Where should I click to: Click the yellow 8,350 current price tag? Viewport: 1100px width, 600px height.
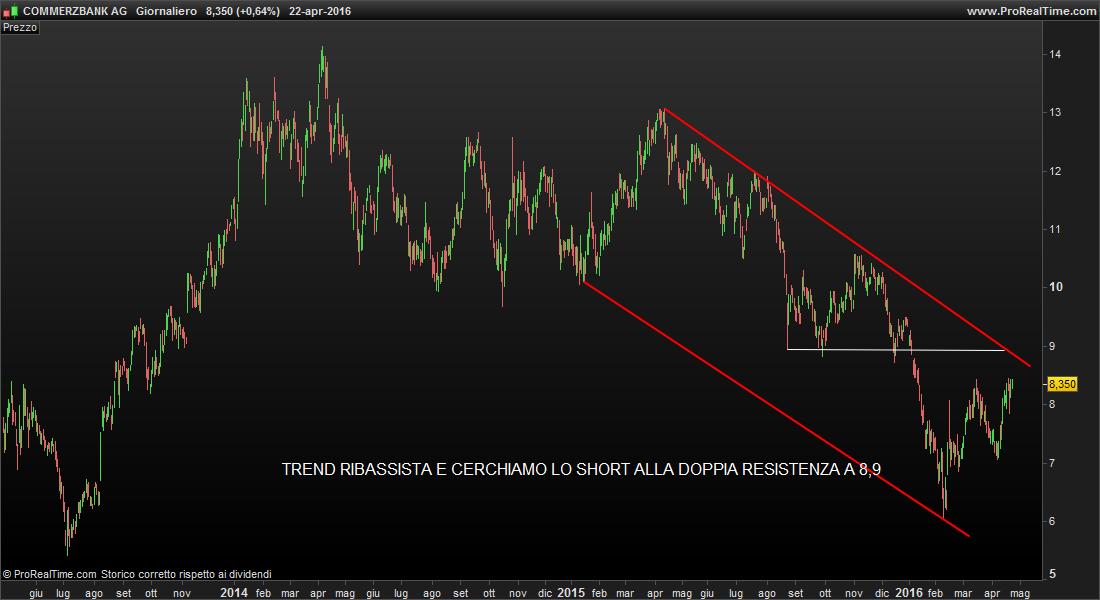pos(1060,384)
